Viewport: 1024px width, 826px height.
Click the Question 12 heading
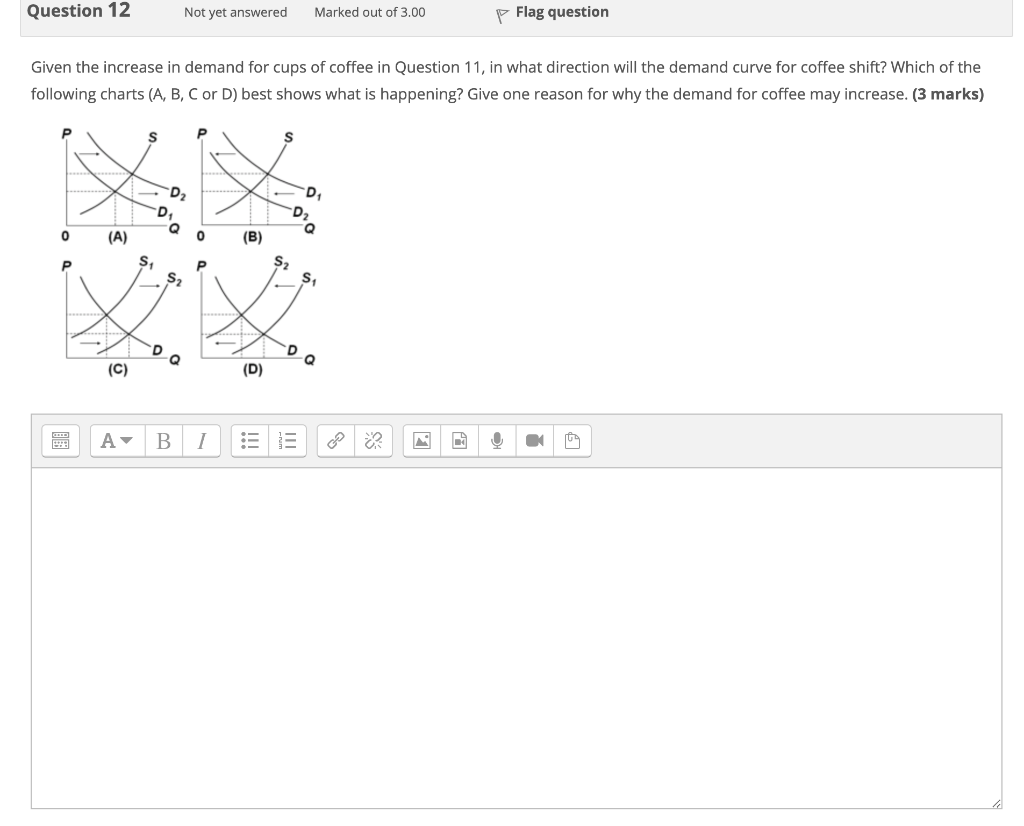pos(77,11)
